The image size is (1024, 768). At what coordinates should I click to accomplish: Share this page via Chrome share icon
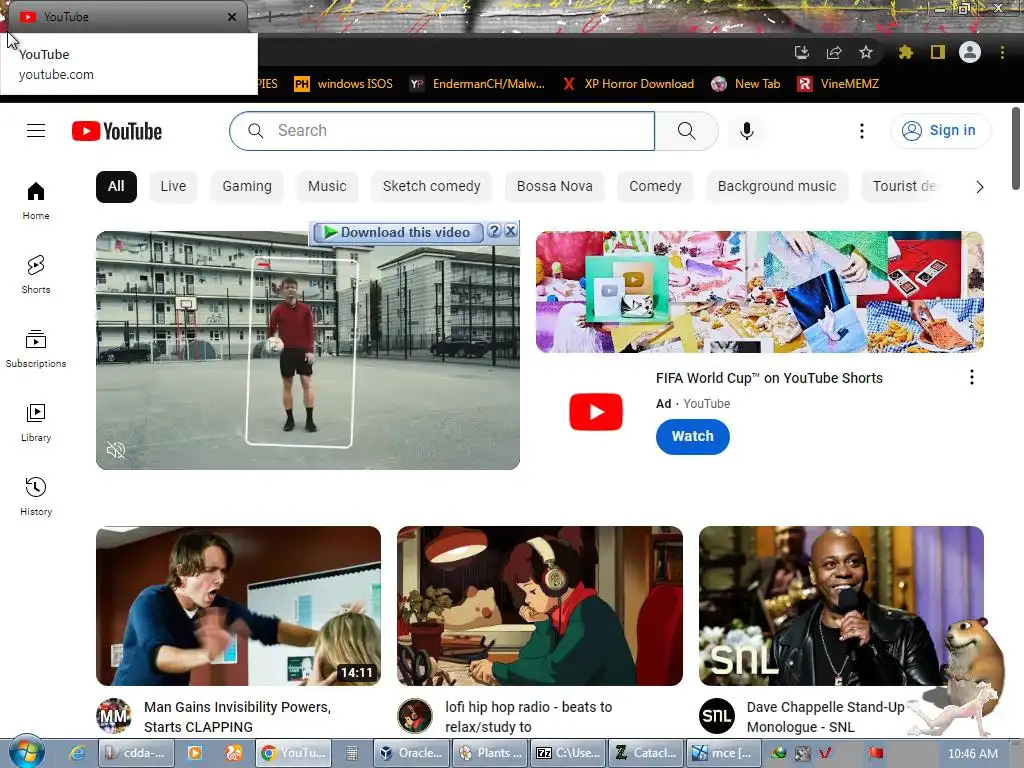[834, 52]
